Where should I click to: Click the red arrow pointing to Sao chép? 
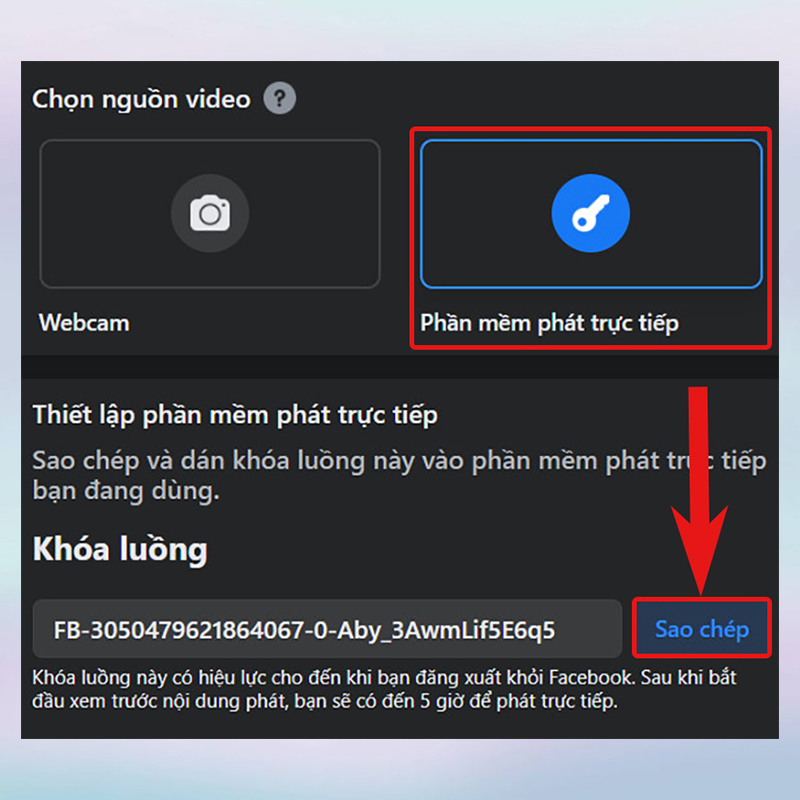699,490
